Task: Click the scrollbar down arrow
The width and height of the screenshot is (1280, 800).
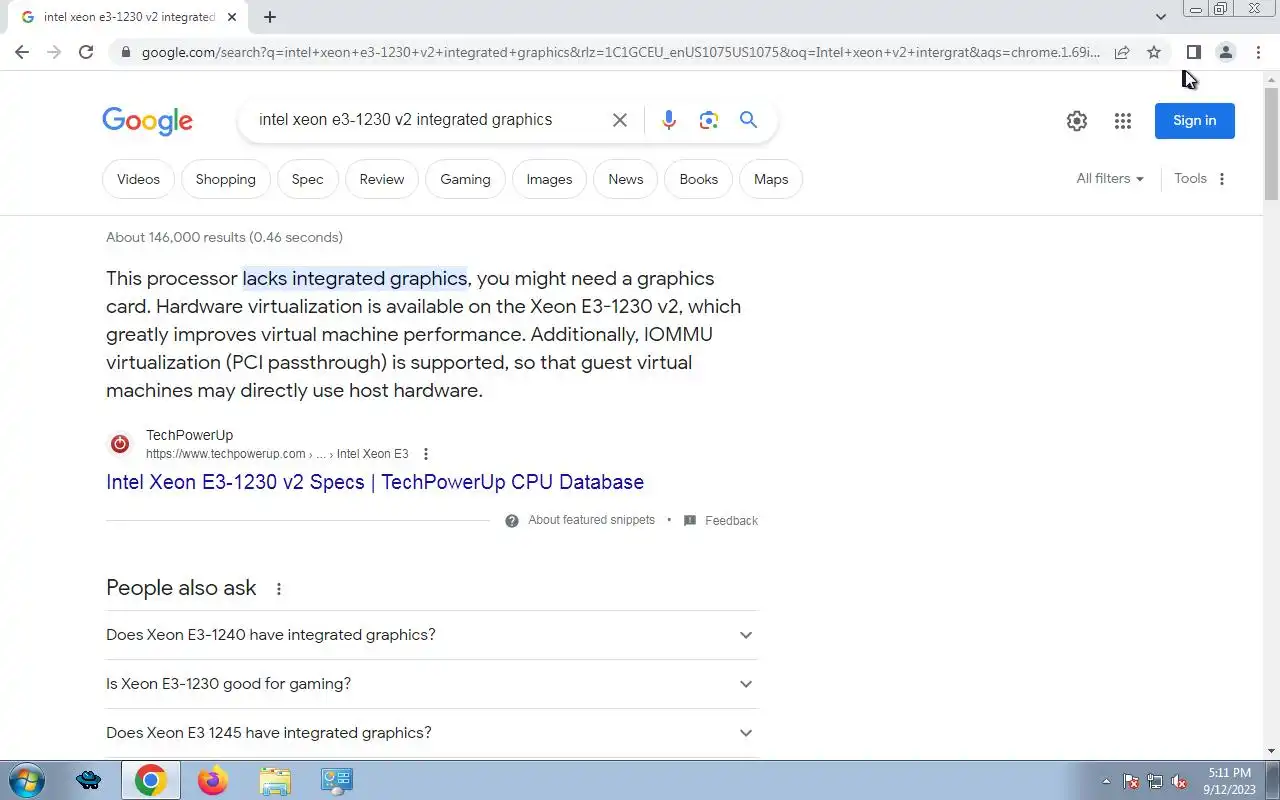Action: 1271,751
